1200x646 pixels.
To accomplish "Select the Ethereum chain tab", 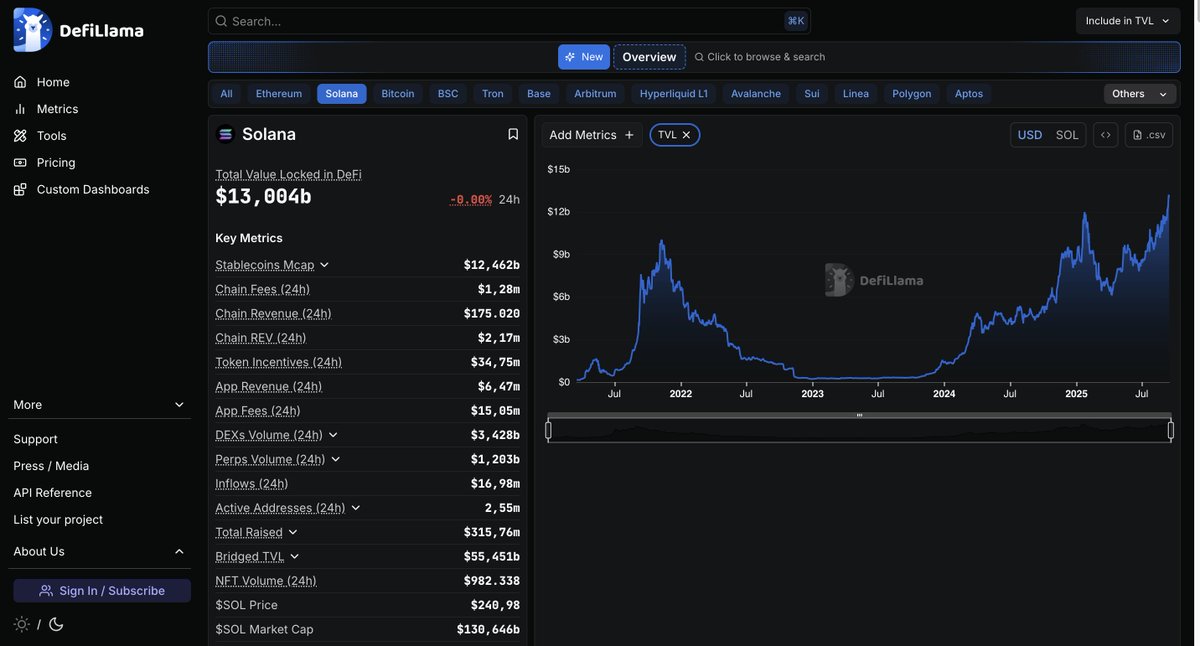I will pyautogui.click(x=279, y=94).
